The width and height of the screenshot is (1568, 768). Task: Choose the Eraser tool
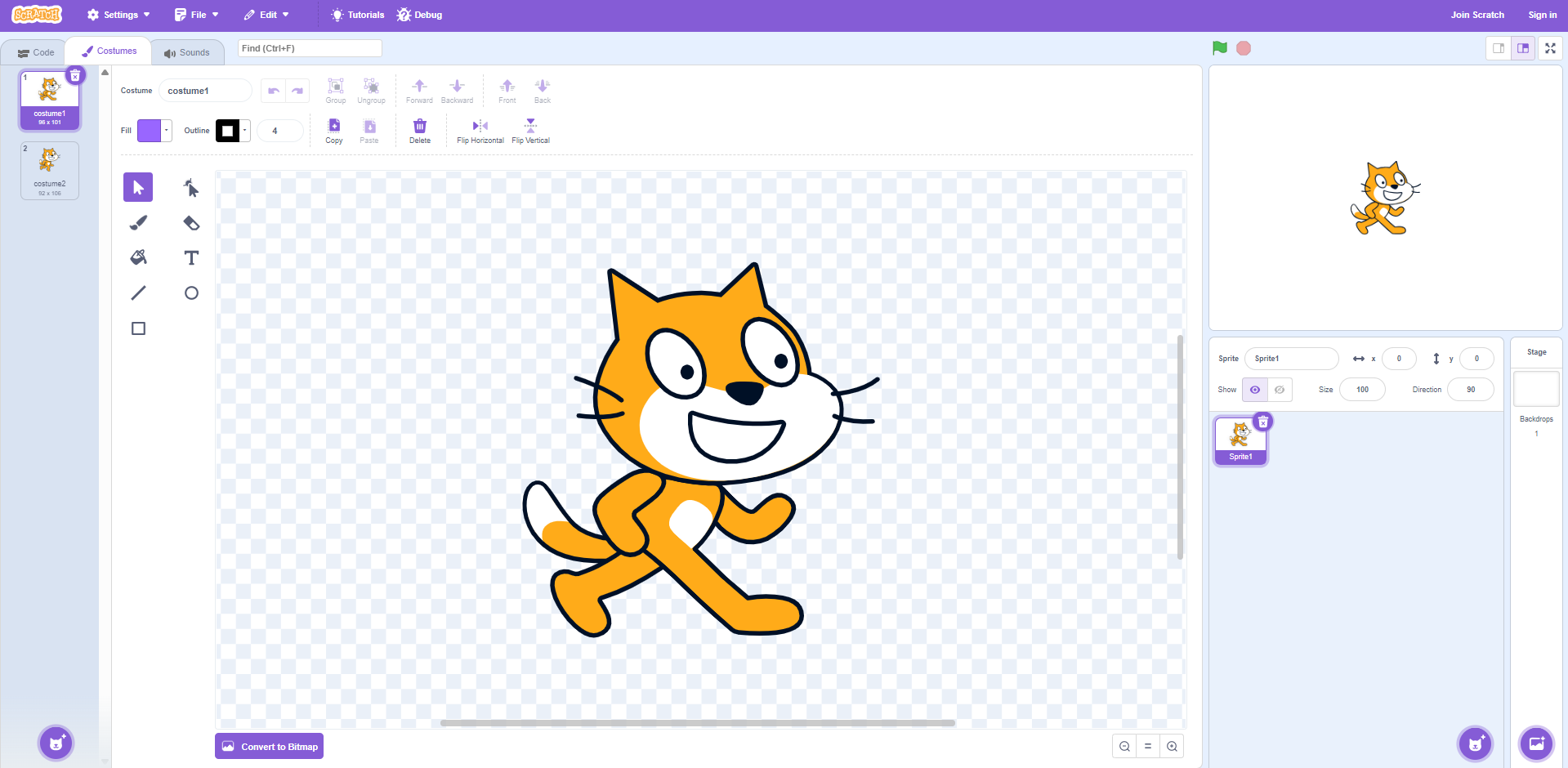191,223
